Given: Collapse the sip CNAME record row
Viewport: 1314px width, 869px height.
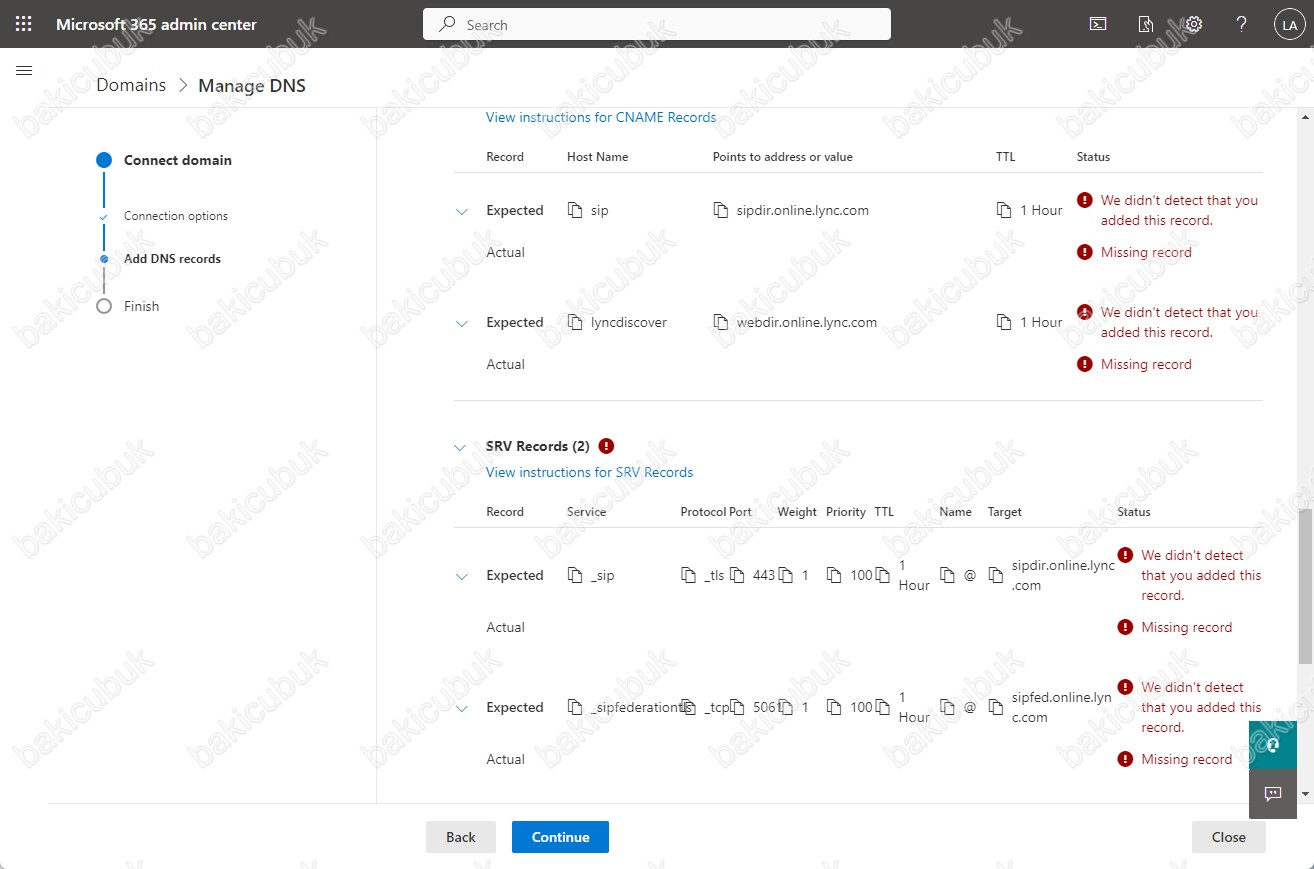Looking at the screenshot, I should tap(461, 211).
